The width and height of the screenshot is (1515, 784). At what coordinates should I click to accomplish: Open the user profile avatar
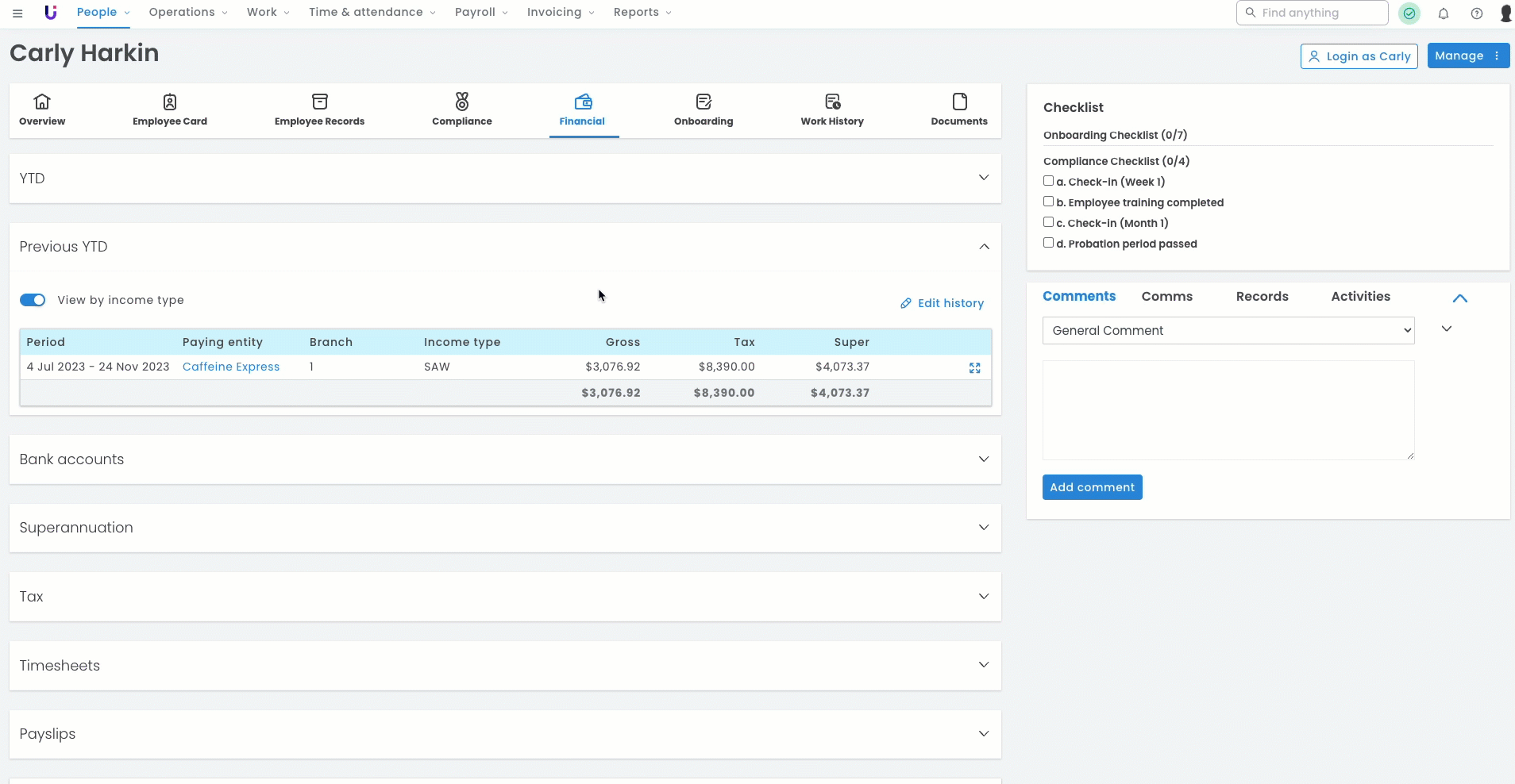(1505, 13)
